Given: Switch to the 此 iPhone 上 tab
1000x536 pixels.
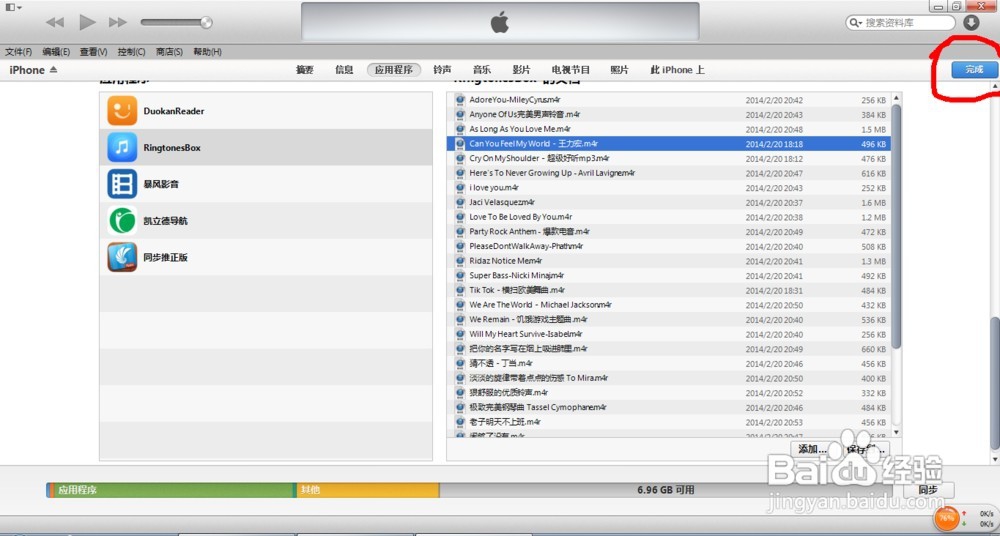Looking at the screenshot, I should pos(677,70).
